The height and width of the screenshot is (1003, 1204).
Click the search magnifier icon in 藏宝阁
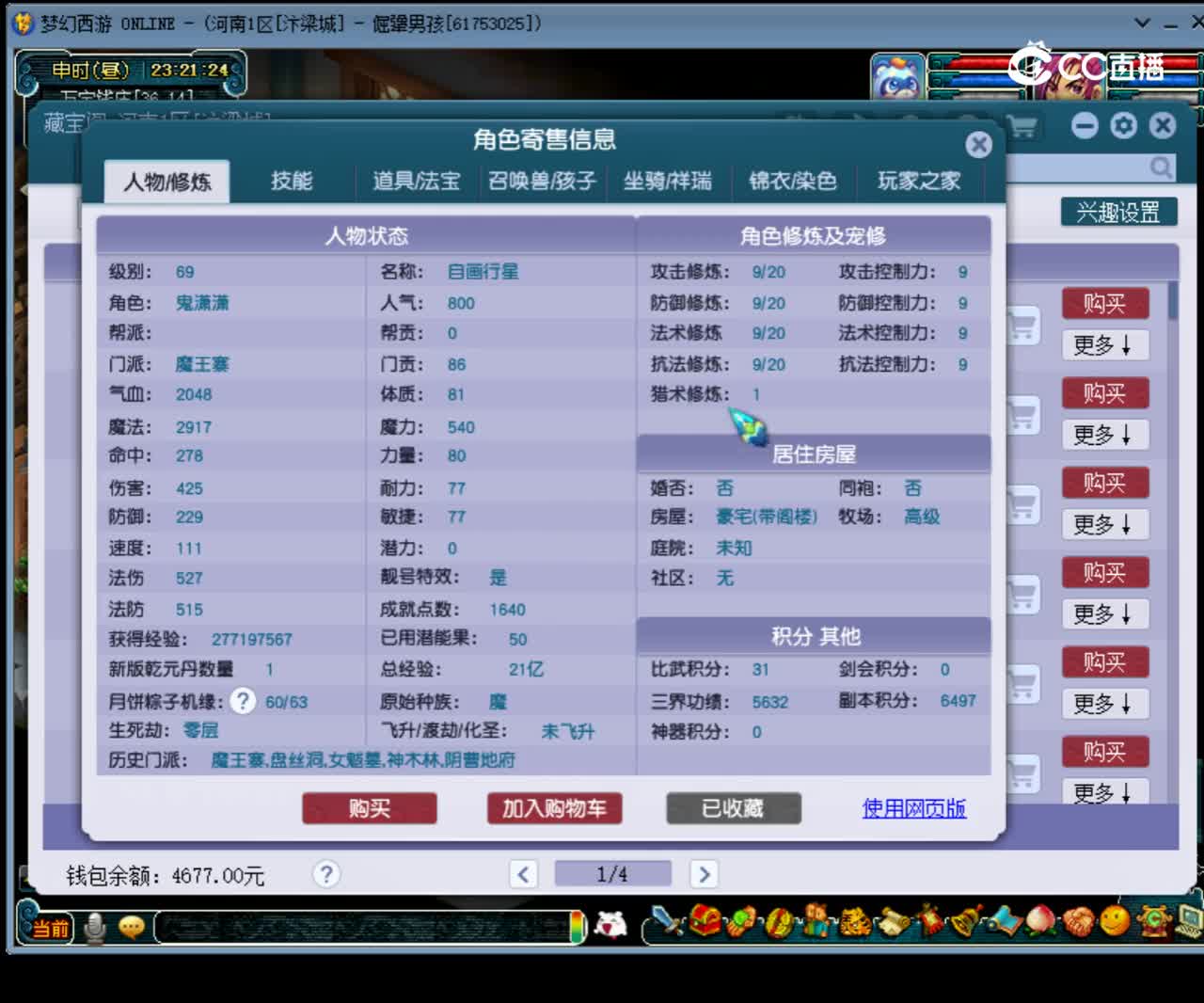[1161, 167]
